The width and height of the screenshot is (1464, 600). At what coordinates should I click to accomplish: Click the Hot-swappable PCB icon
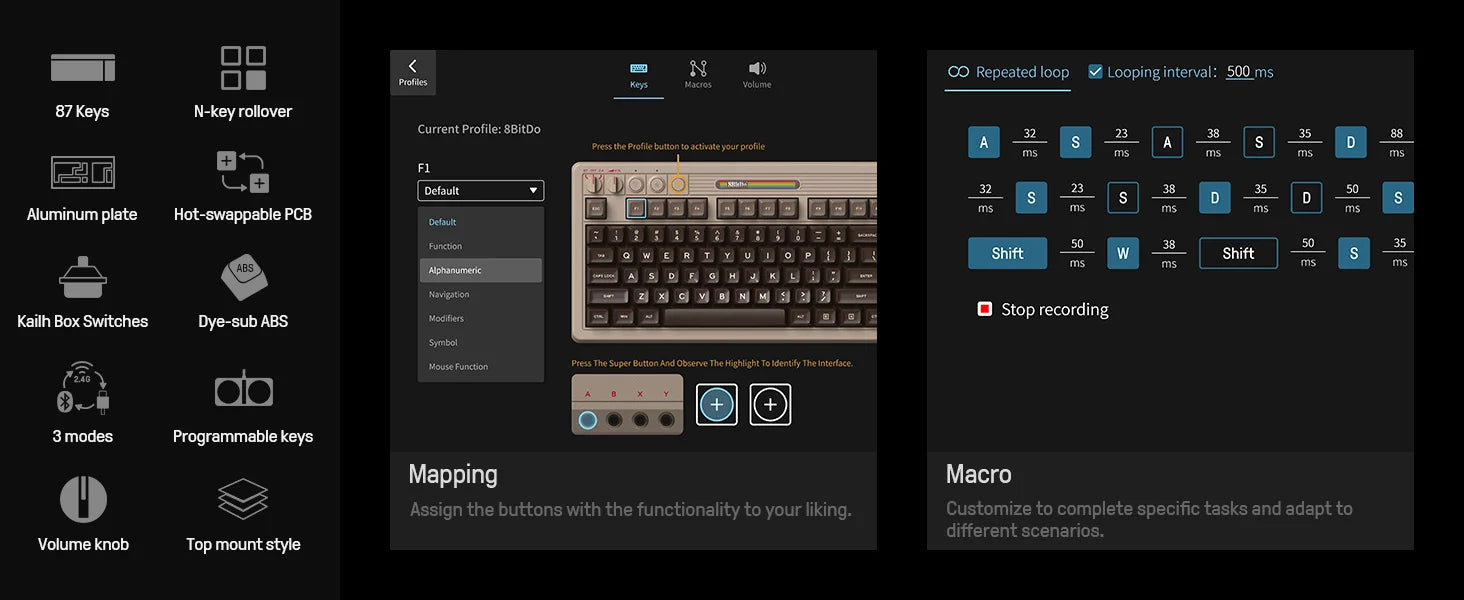tap(242, 172)
